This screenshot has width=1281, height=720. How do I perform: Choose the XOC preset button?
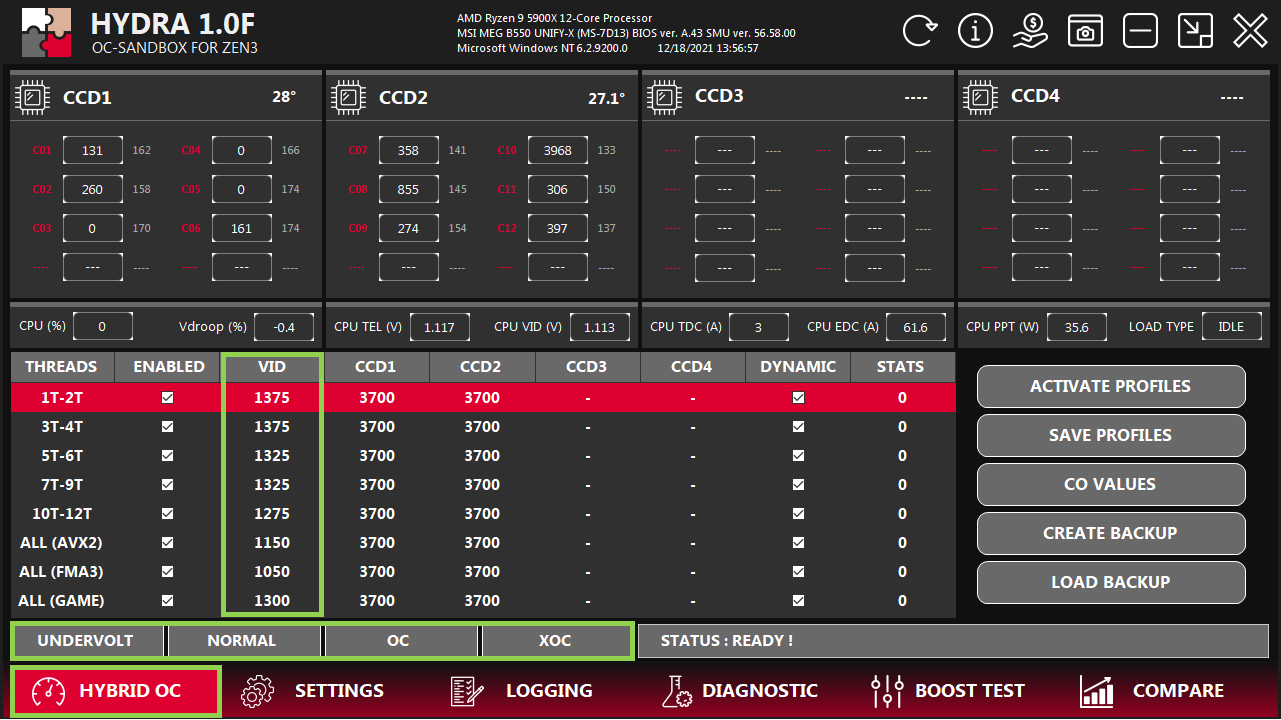(555, 640)
